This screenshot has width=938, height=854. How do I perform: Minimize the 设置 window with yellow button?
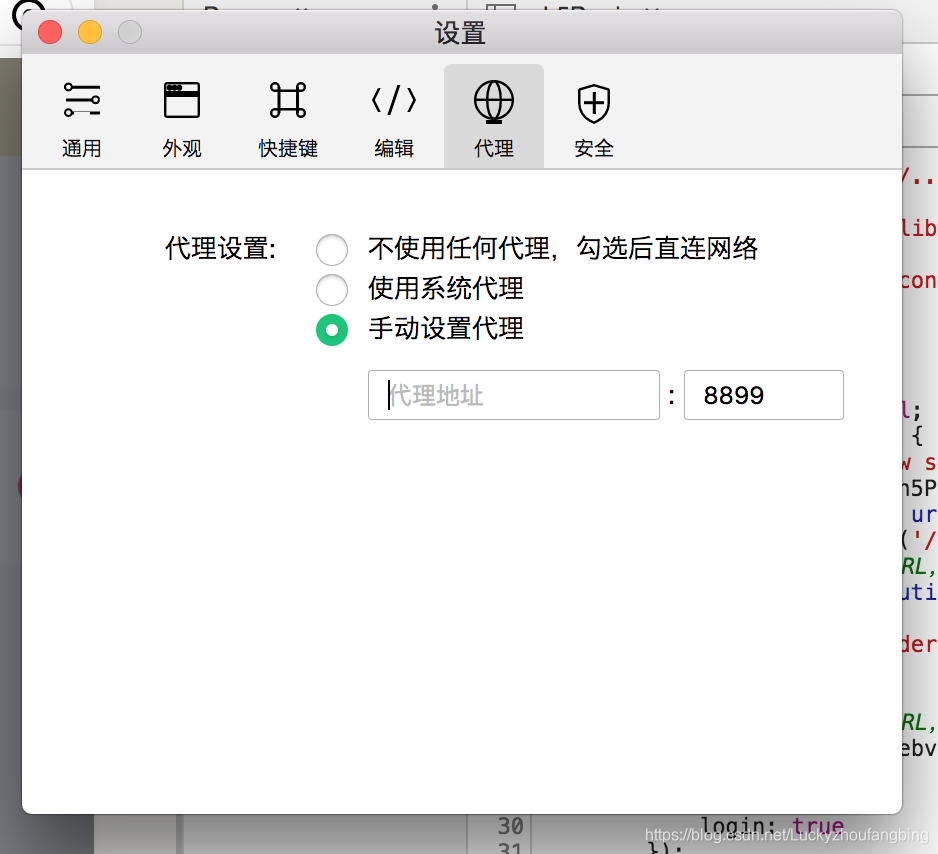[x=90, y=32]
